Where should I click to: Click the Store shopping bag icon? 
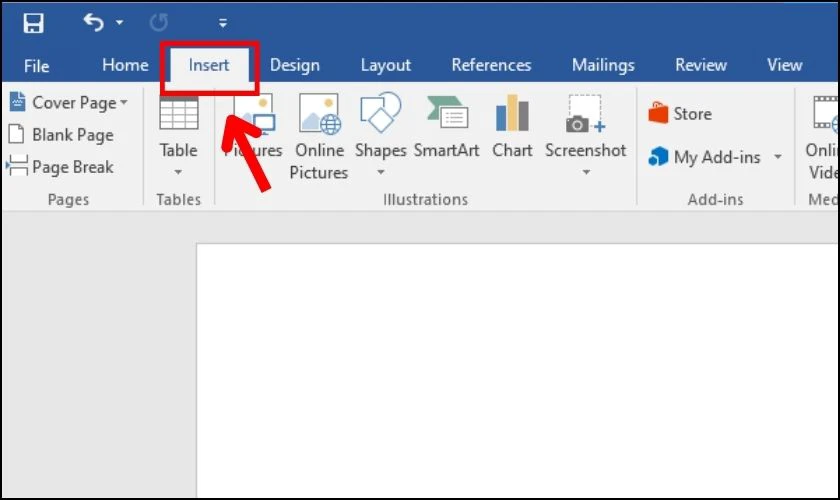[x=658, y=113]
